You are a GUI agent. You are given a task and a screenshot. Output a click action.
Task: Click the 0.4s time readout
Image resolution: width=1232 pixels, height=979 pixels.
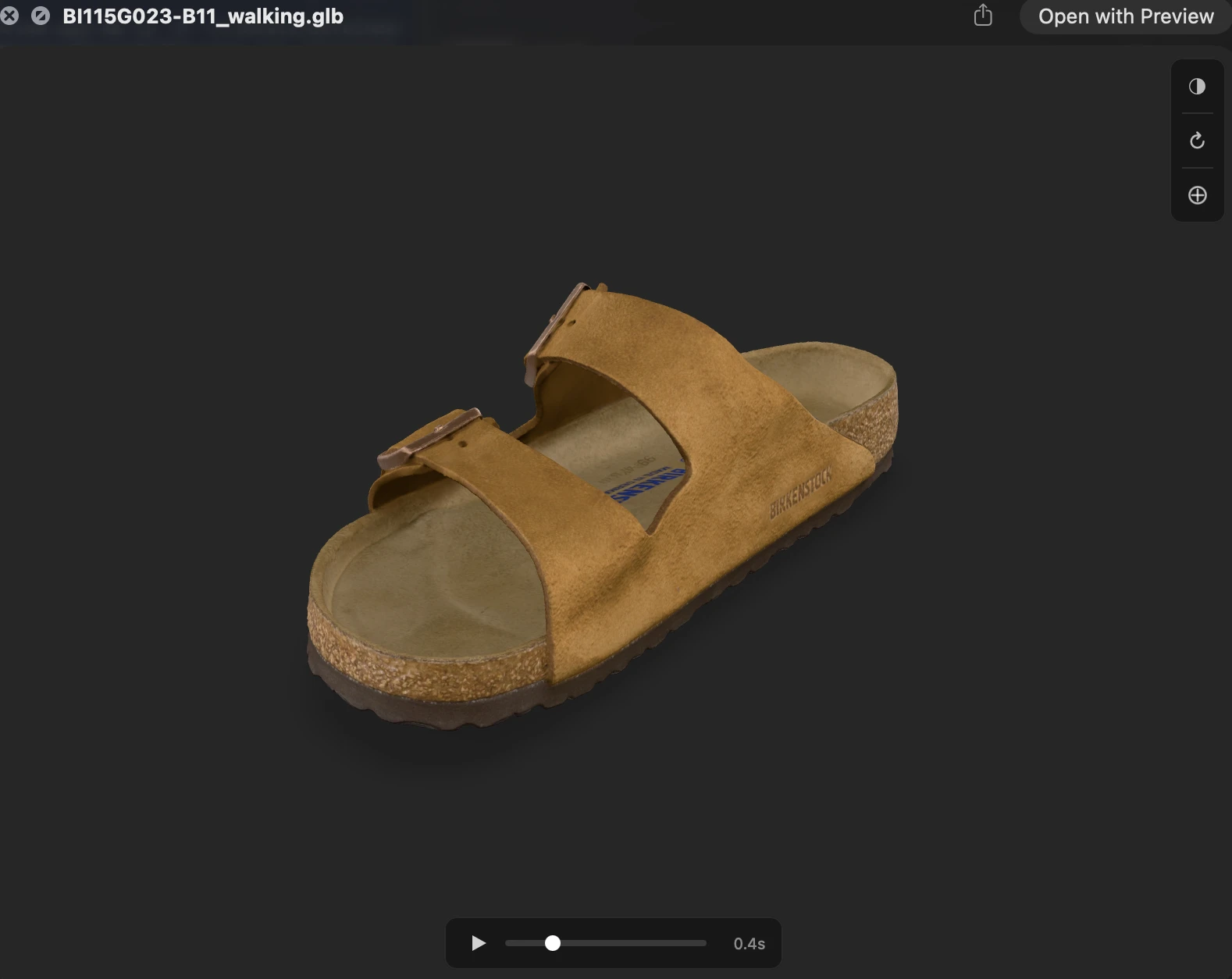tap(749, 944)
